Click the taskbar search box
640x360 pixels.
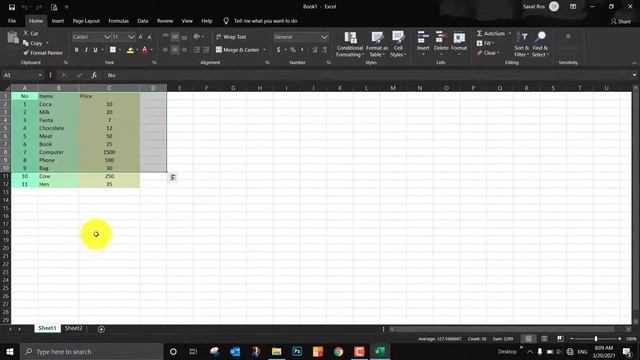click(91, 351)
